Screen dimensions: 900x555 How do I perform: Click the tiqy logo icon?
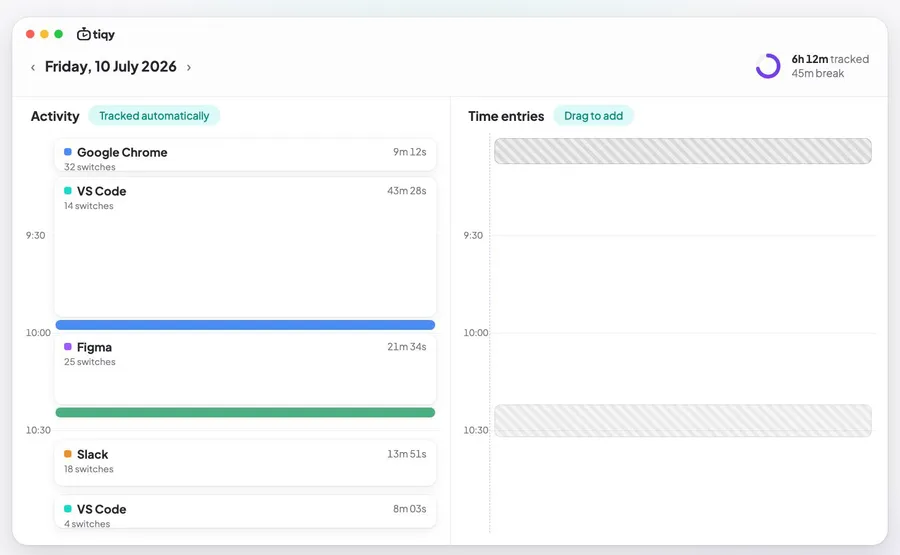84,34
